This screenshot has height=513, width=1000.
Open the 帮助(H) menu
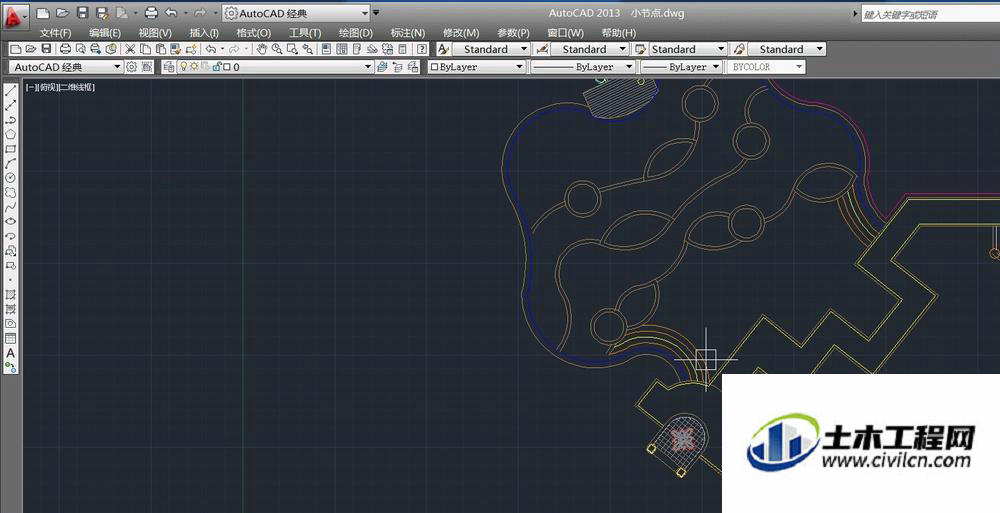pos(619,33)
